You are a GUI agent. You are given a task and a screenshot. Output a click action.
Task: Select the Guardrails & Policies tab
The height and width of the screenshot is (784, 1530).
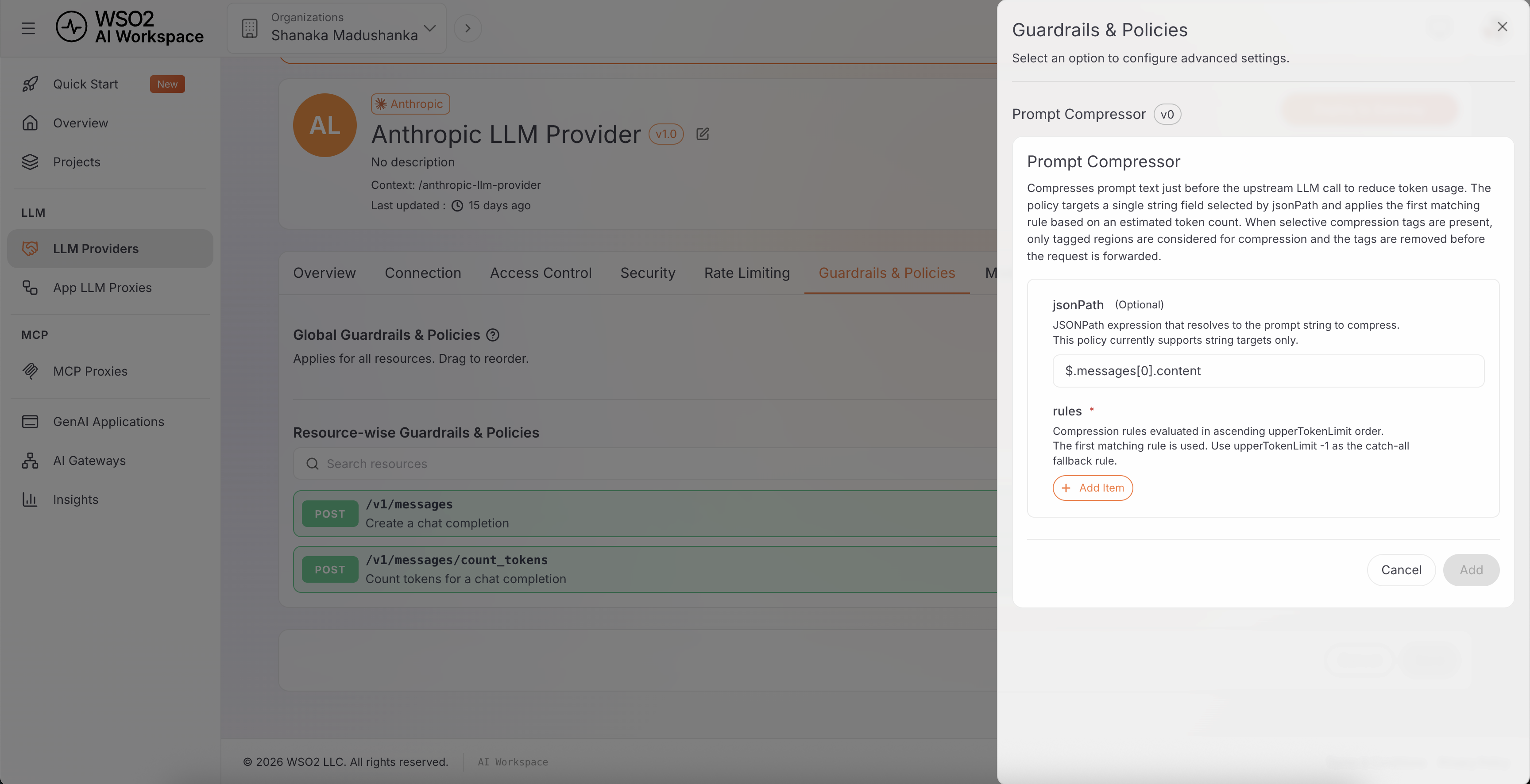click(887, 273)
